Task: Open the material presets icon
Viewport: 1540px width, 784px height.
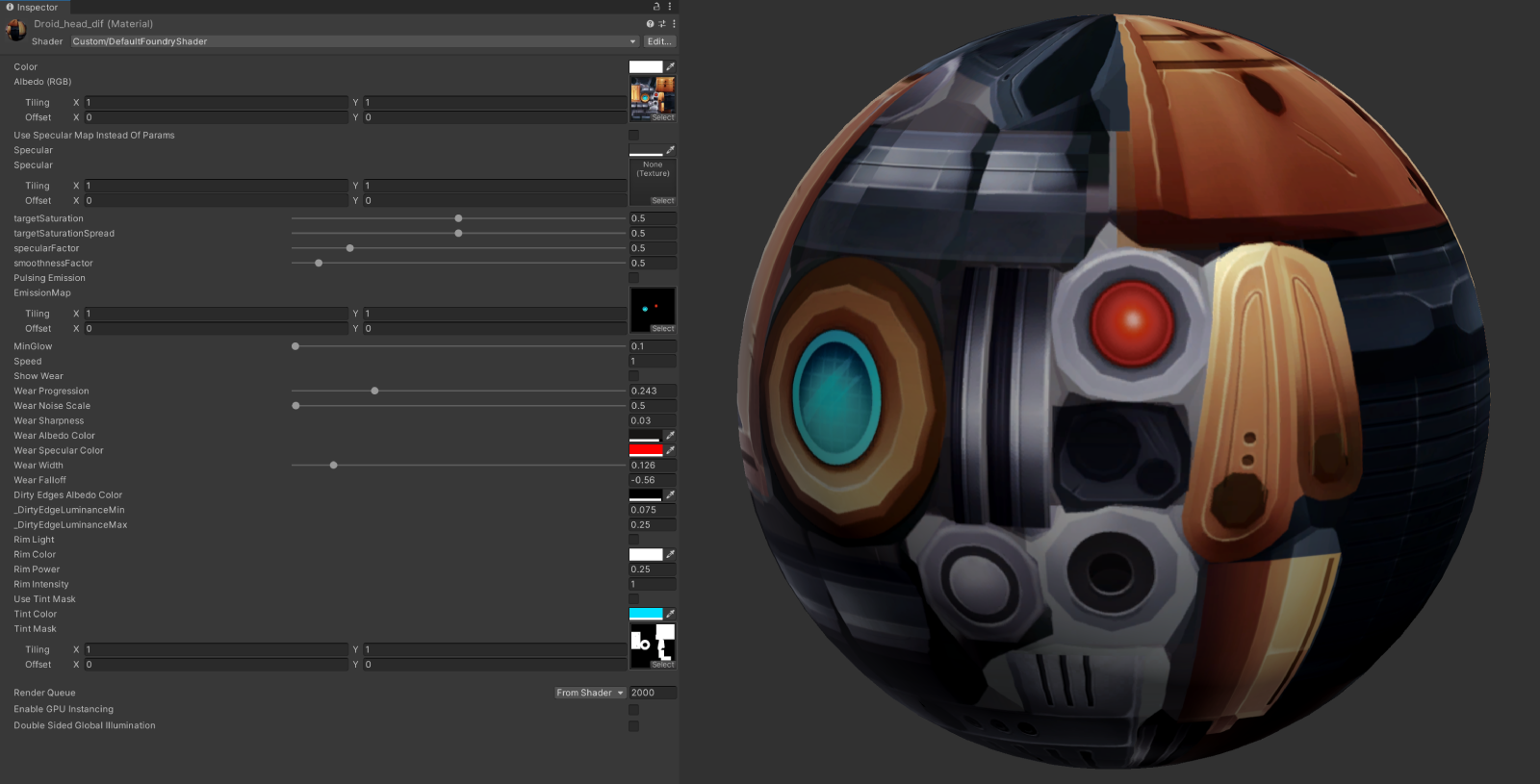Action: (661, 24)
